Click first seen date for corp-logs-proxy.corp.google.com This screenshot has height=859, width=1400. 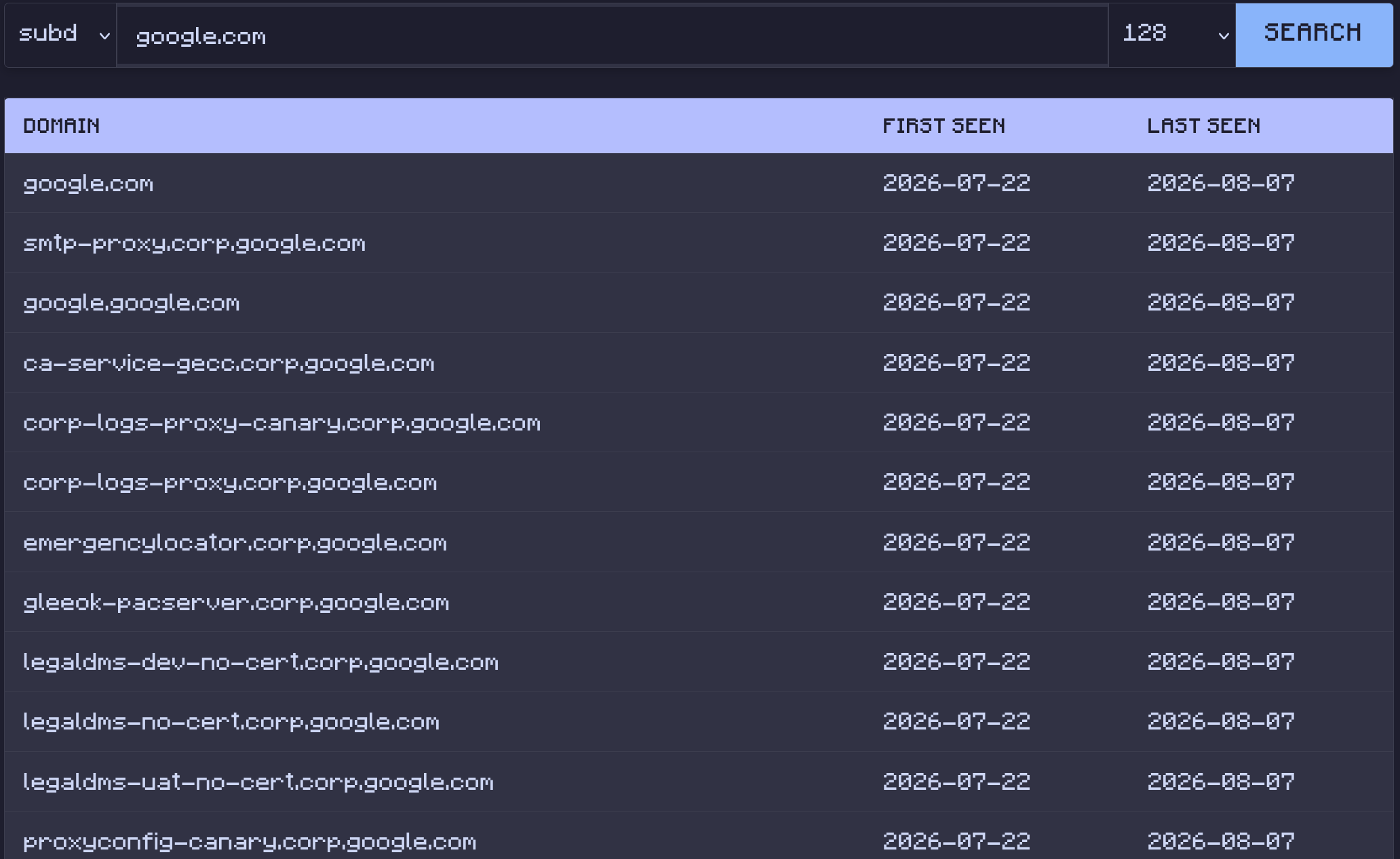(x=956, y=483)
